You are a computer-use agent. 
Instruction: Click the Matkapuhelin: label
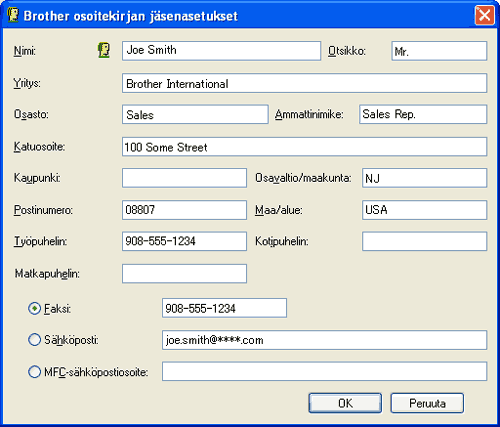point(47,274)
